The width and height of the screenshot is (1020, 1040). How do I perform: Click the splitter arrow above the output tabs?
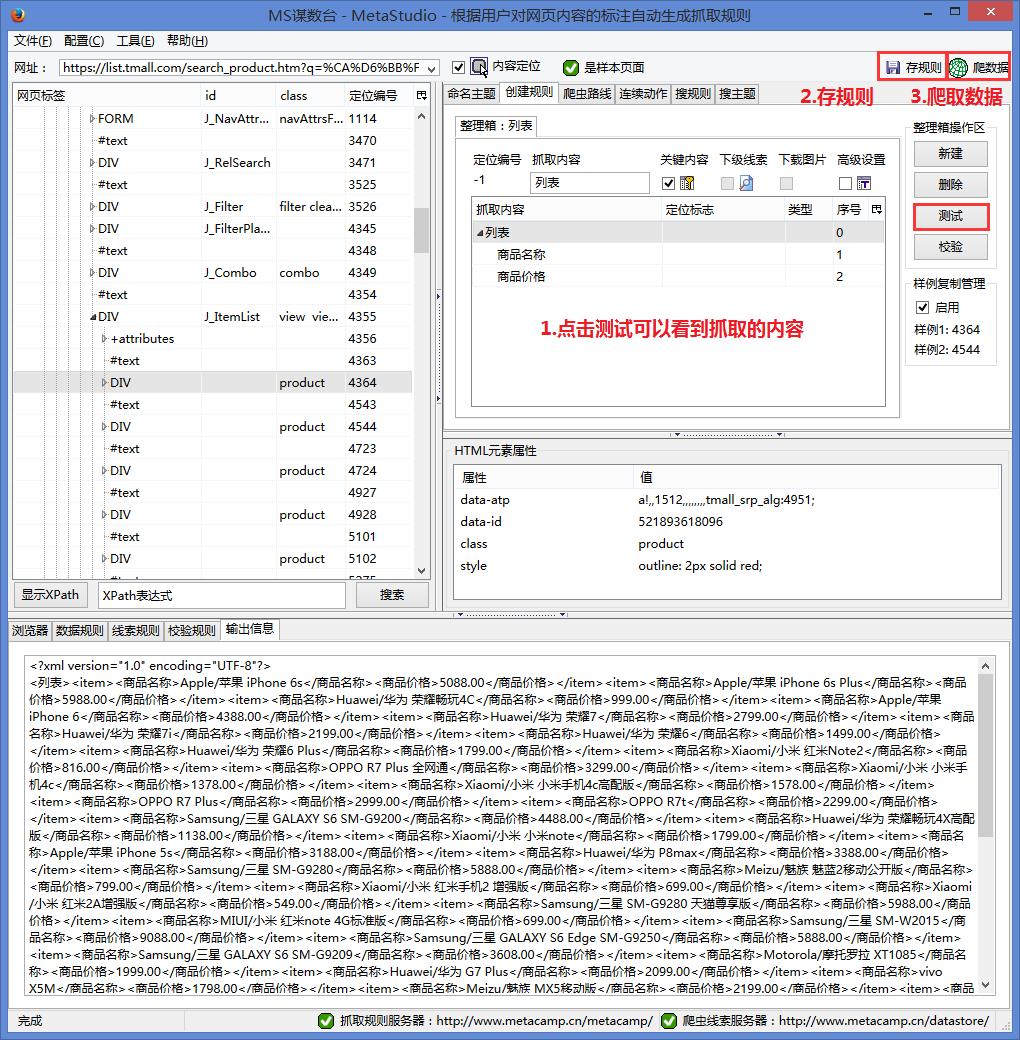pyautogui.click(x=460, y=615)
